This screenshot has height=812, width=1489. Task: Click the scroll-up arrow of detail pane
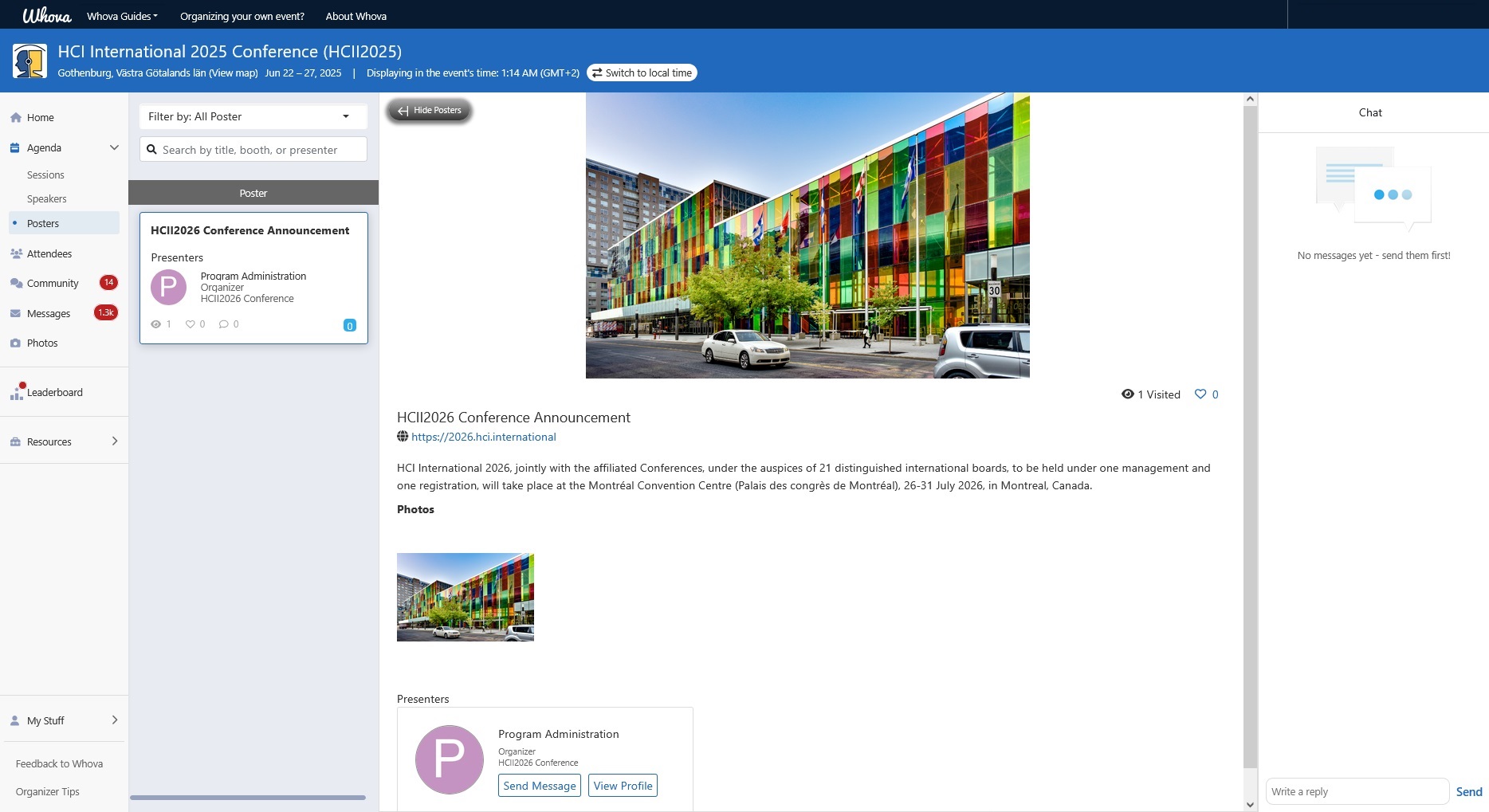pos(1250,100)
